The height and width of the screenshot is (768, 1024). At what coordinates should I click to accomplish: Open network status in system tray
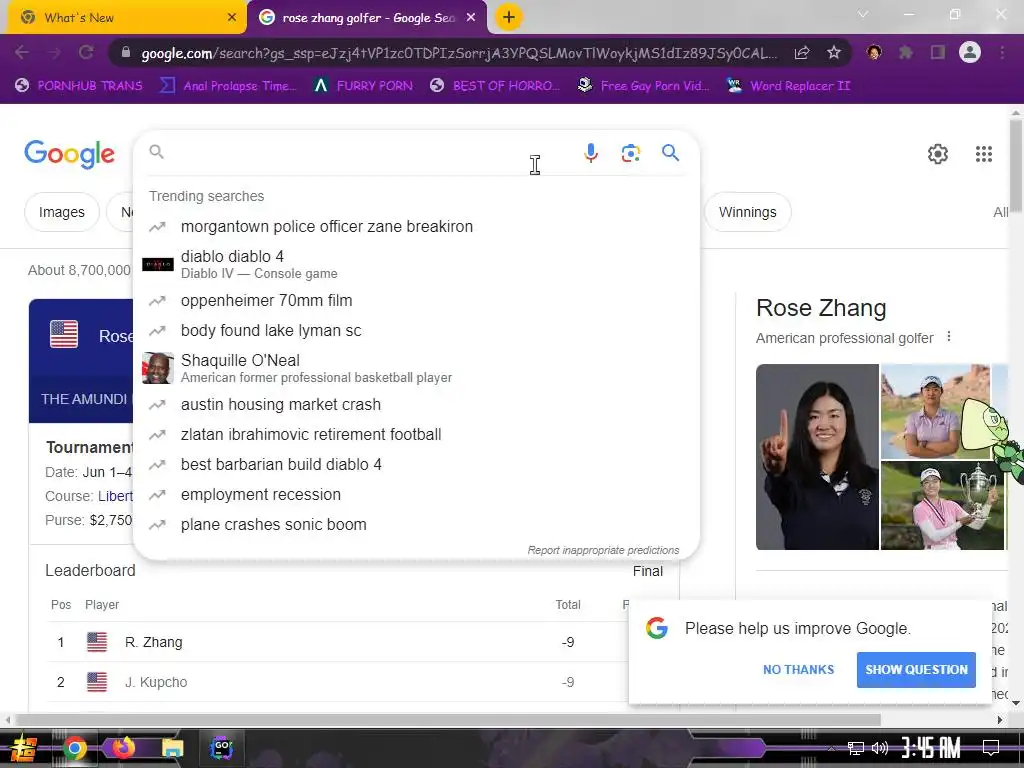point(856,748)
